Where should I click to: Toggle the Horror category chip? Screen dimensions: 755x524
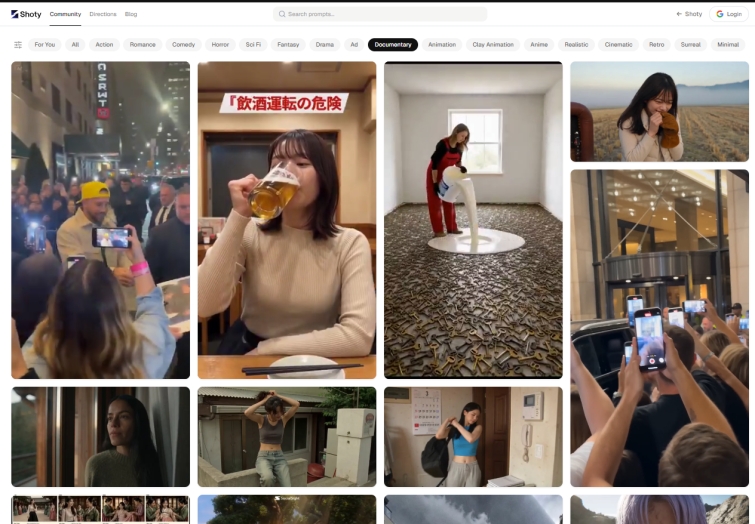220,44
